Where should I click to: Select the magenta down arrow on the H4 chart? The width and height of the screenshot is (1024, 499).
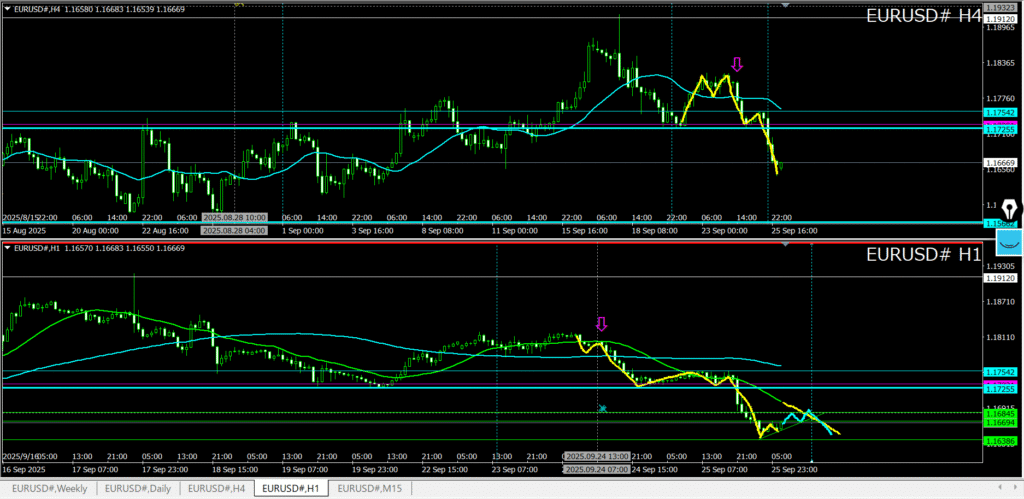click(x=737, y=65)
